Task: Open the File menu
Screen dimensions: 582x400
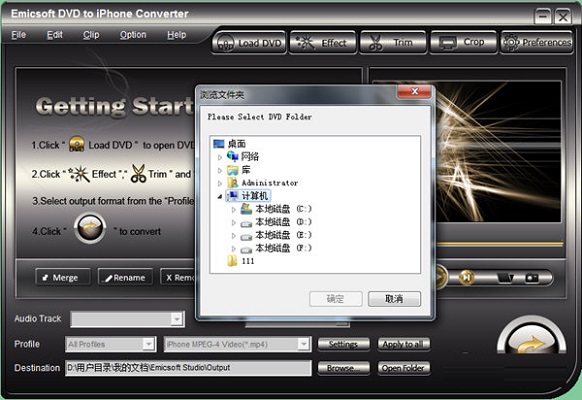Action: 19,35
